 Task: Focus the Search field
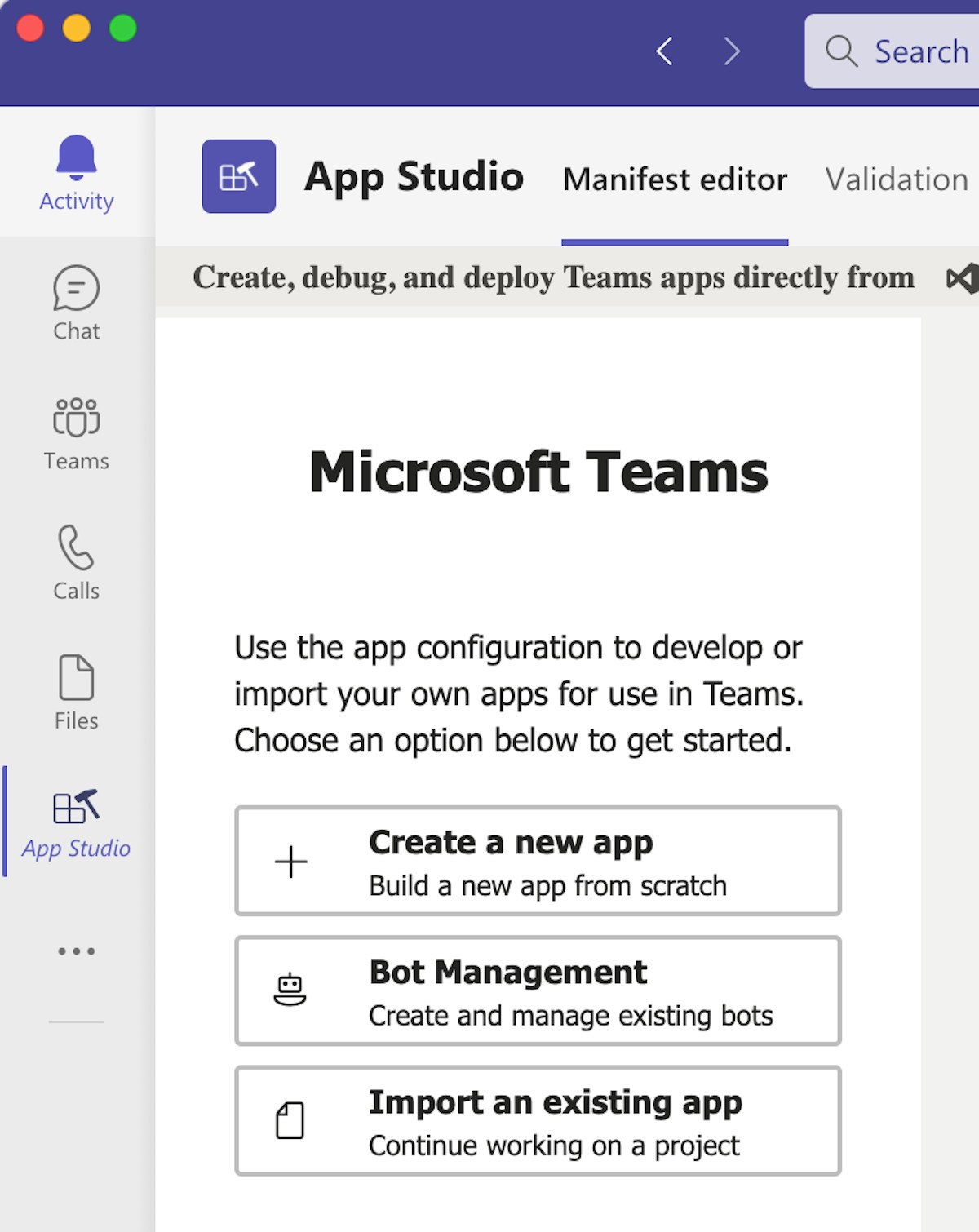tap(906, 51)
